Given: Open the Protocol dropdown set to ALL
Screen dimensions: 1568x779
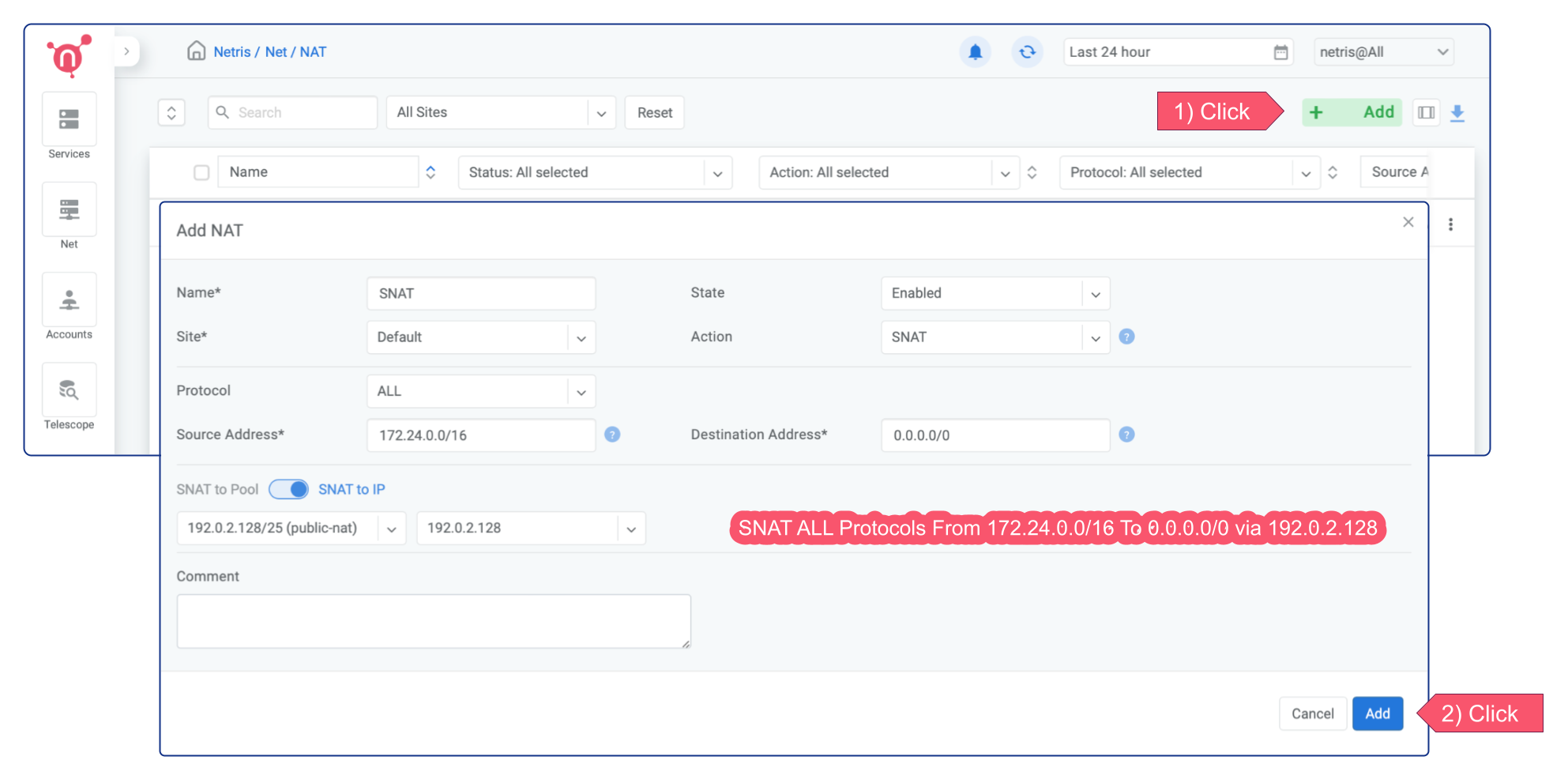Looking at the screenshot, I should (x=582, y=390).
